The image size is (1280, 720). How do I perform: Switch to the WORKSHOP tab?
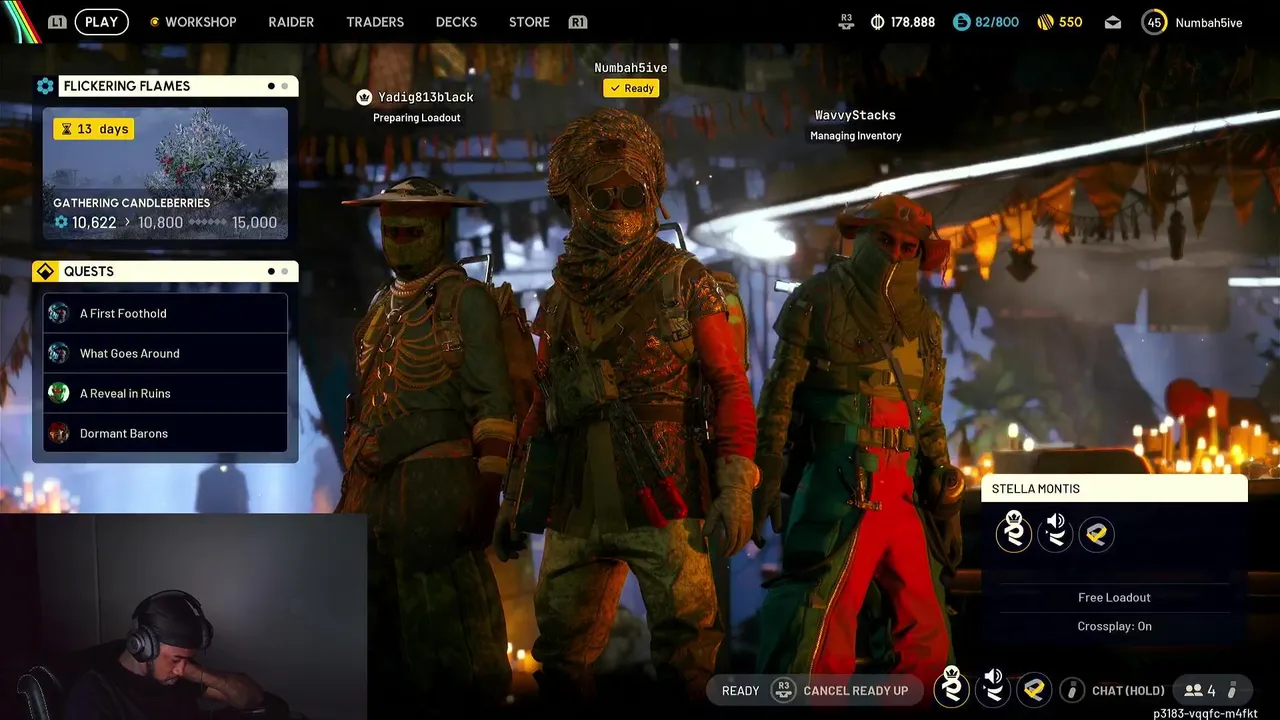click(x=200, y=22)
